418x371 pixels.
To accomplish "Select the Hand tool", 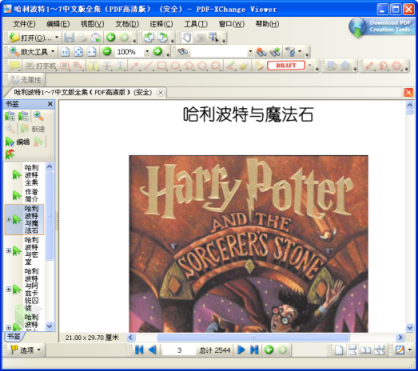I will pos(187,38).
